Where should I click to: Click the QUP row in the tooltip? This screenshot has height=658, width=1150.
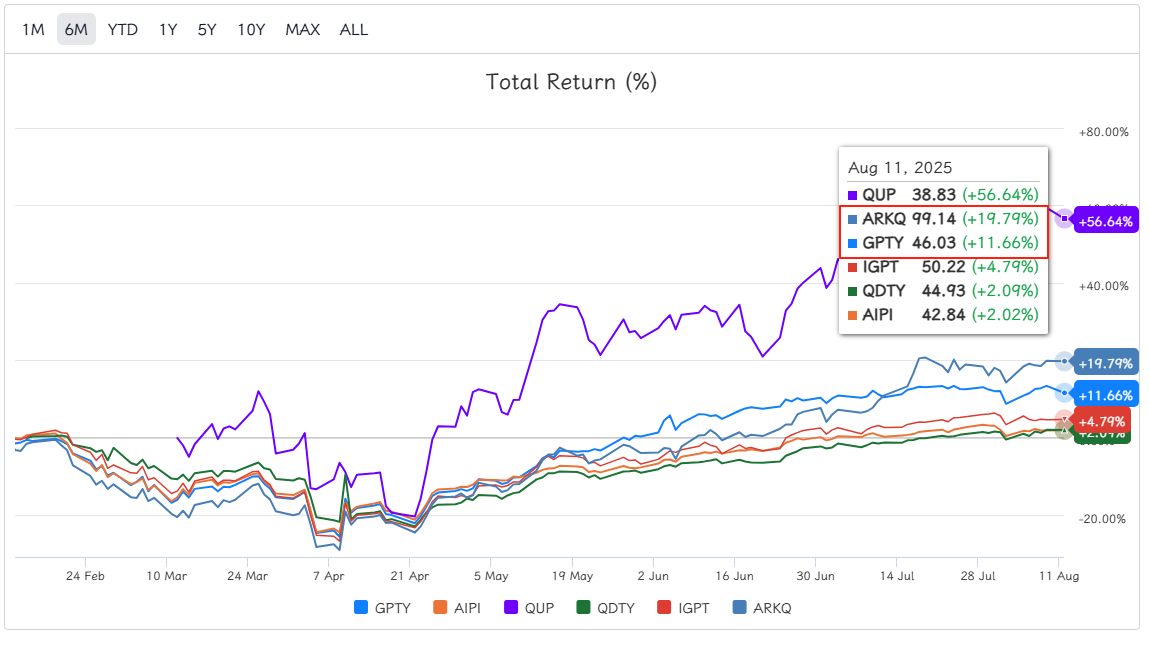click(x=943, y=194)
